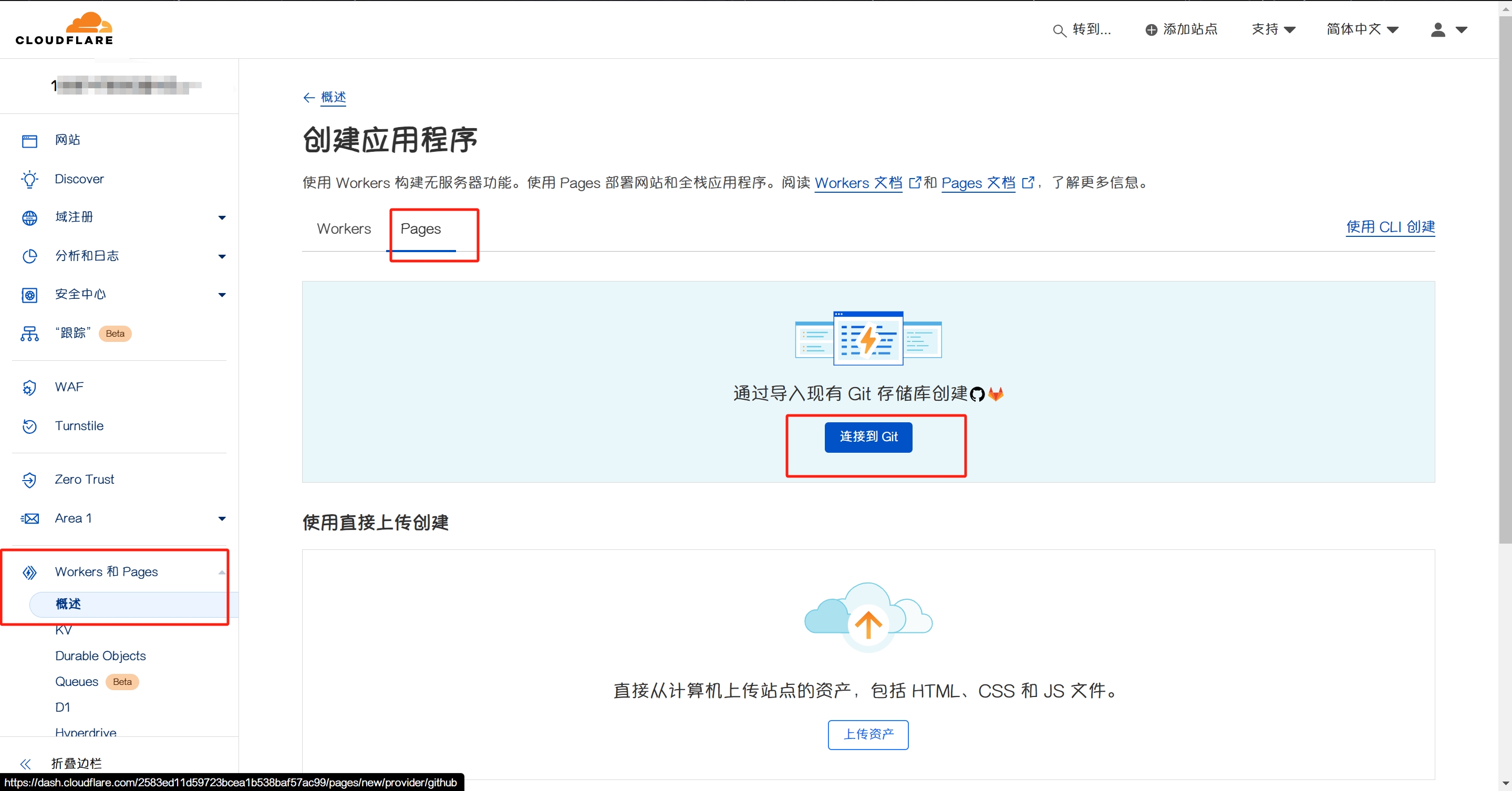
Task: Click the Turnstile icon
Action: click(x=29, y=426)
